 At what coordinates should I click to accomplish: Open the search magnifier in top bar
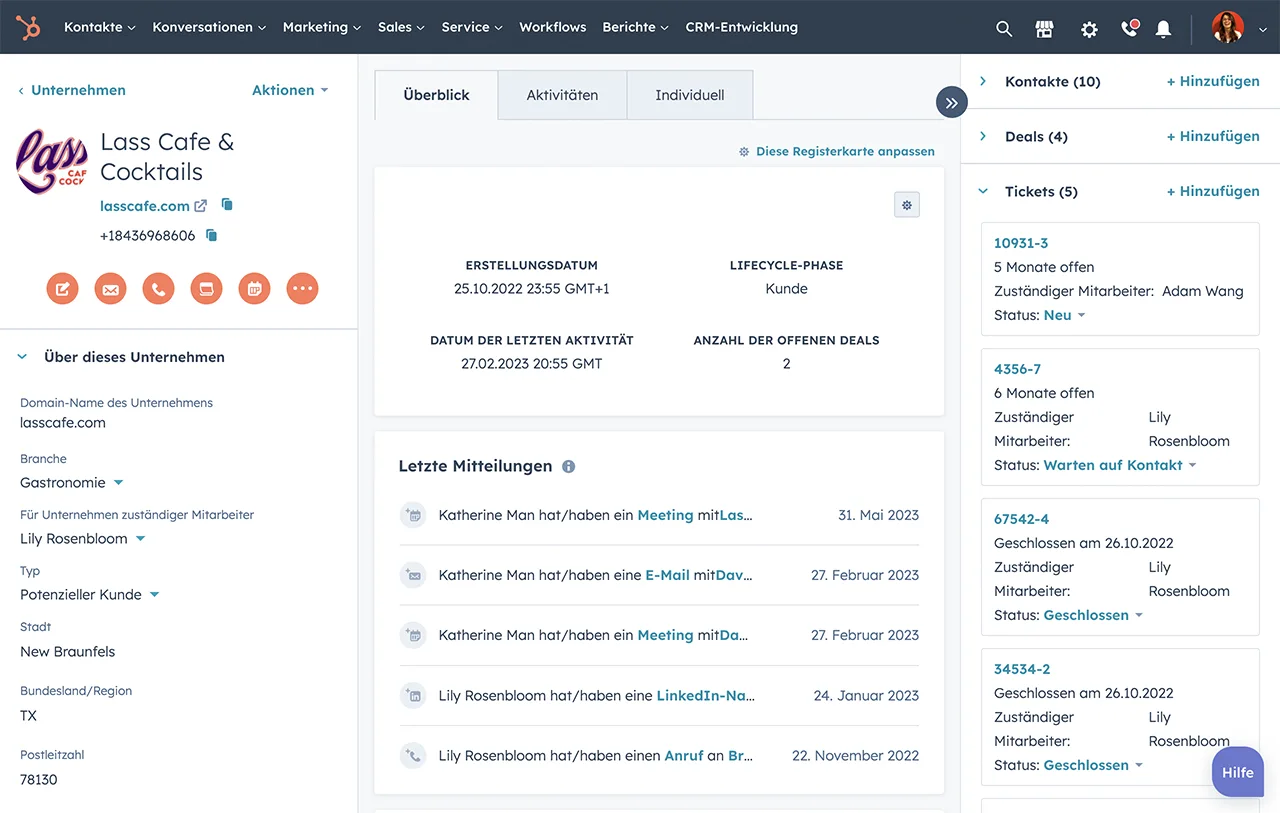tap(1004, 29)
